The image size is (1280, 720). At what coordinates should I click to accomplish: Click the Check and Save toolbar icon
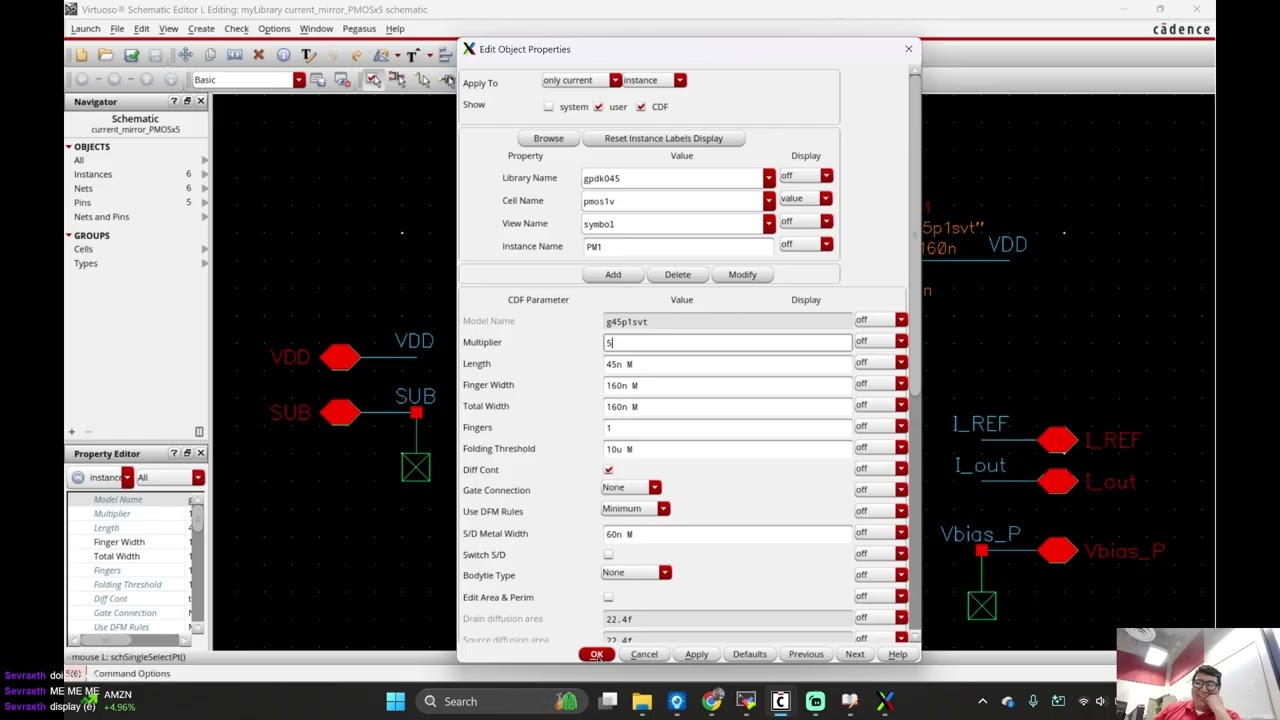pyautogui.click(x=131, y=55)
